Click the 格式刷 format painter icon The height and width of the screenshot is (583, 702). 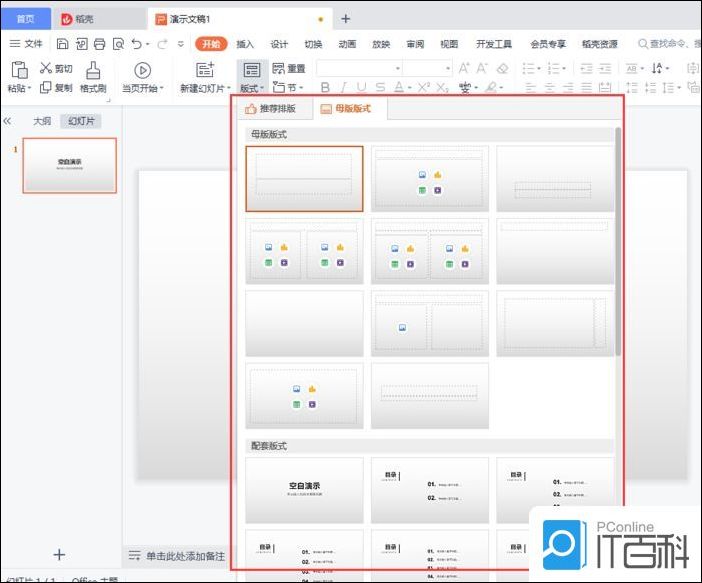93,69
